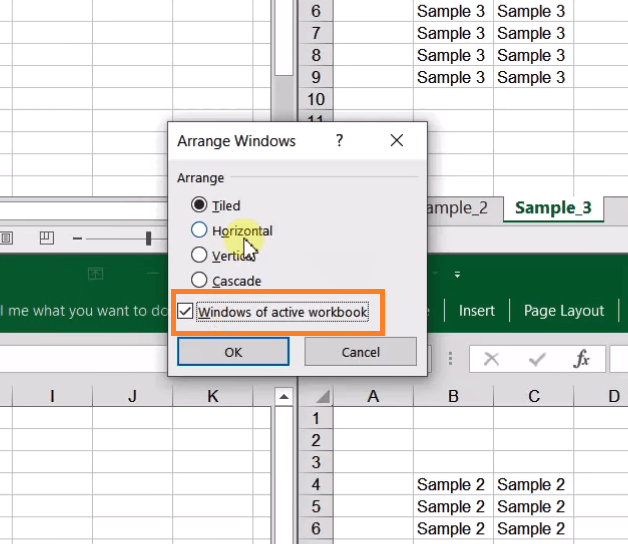Select row 10 header in upper-right window
The image size is (628, 544).
point(316,99)
